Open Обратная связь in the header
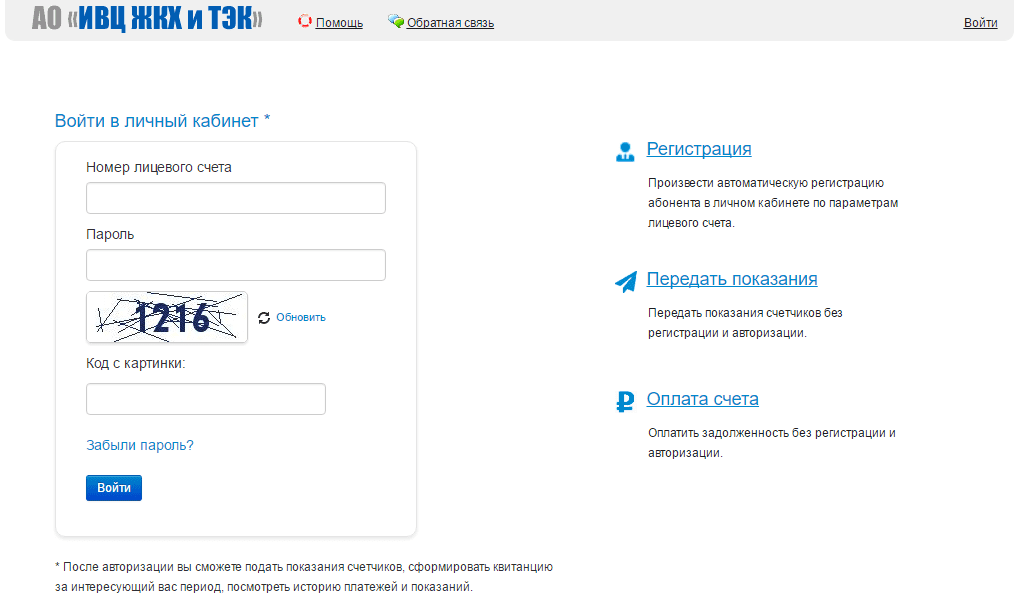Image resolution: width=1020 pixels, height=600 pixels. point(450,23)
